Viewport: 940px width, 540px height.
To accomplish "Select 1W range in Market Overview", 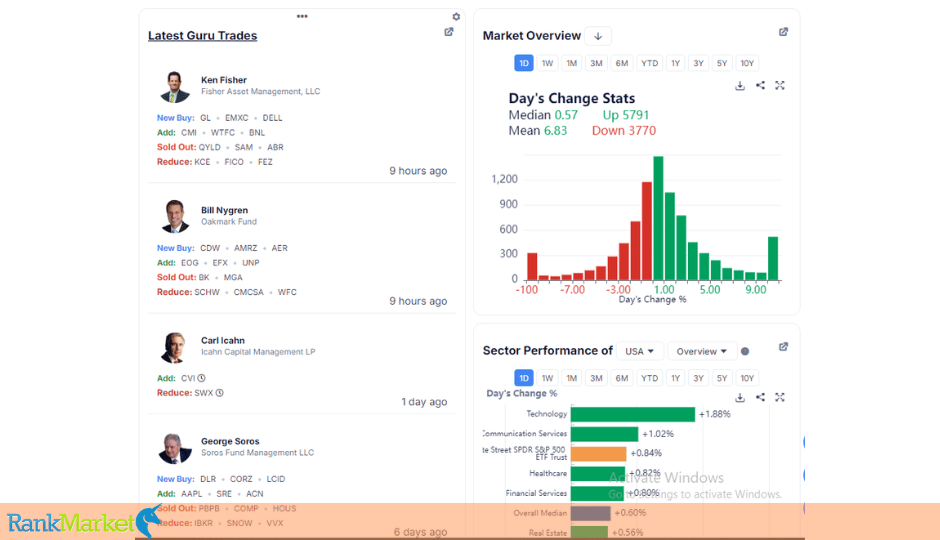I will (547, 63).
